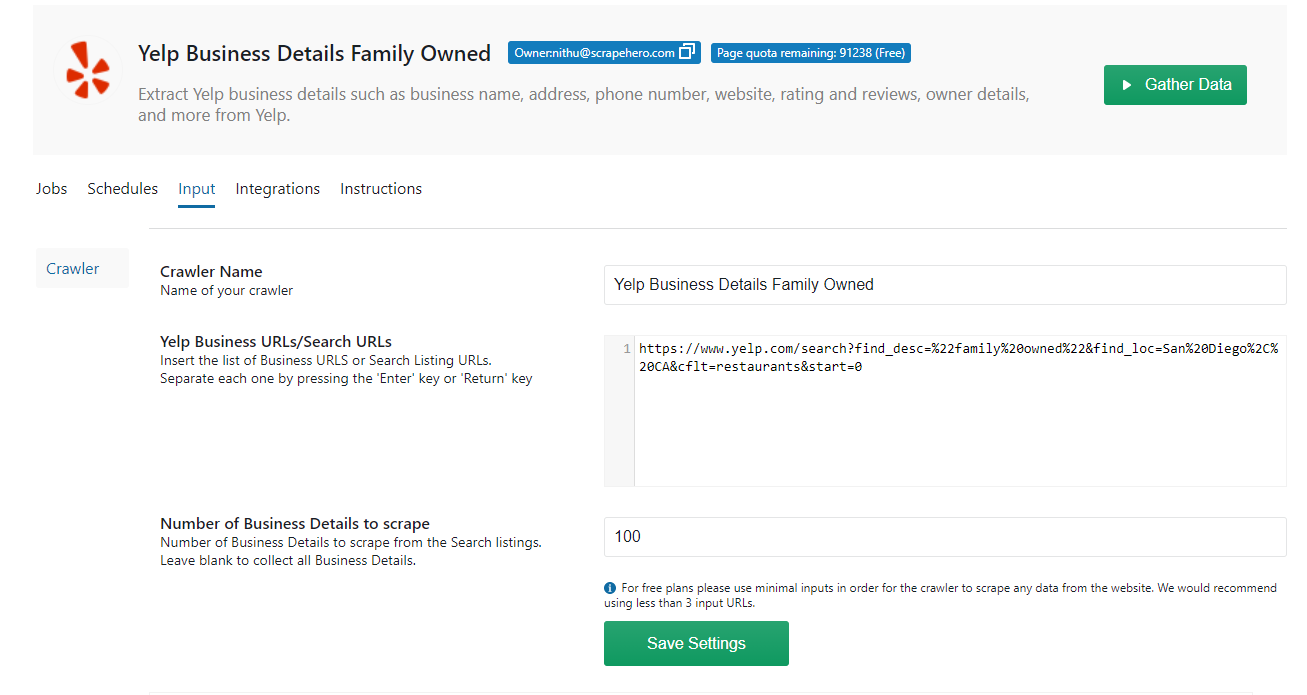
Task: Open the Instructions tab
Action: tap(381, 189)
